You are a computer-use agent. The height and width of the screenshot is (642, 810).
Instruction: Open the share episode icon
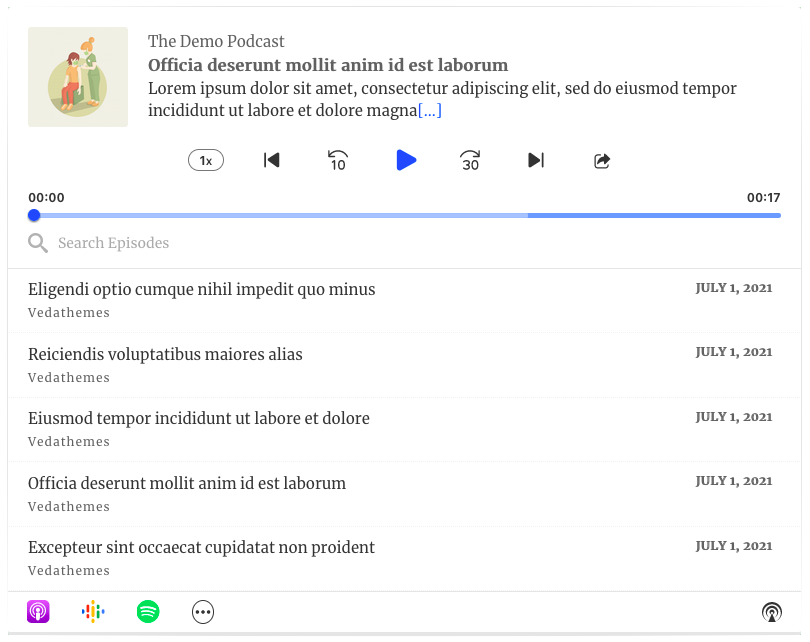tap(602, 161)
